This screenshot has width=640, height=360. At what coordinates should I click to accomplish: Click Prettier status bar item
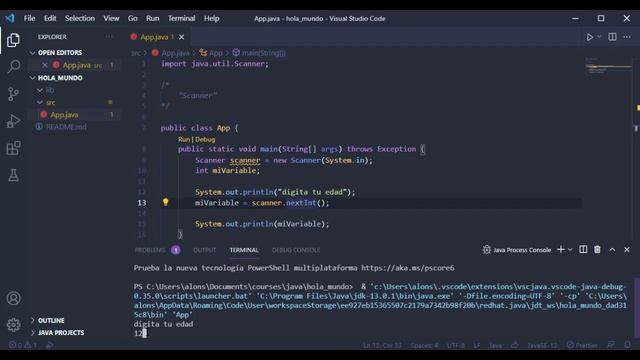(582, 345)
